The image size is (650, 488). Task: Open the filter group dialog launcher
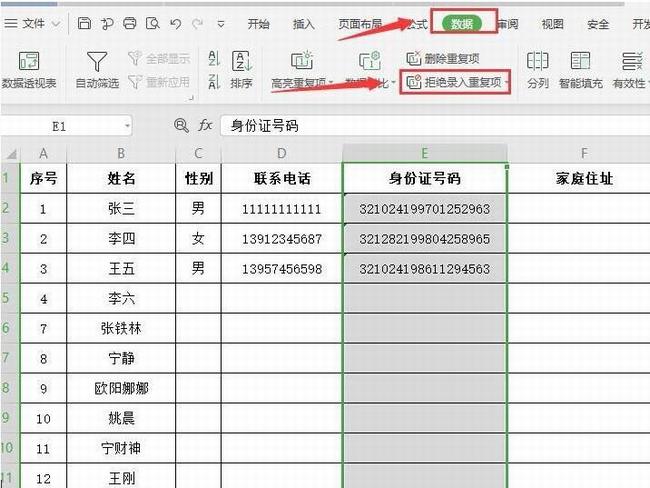[x=191, y=98]
